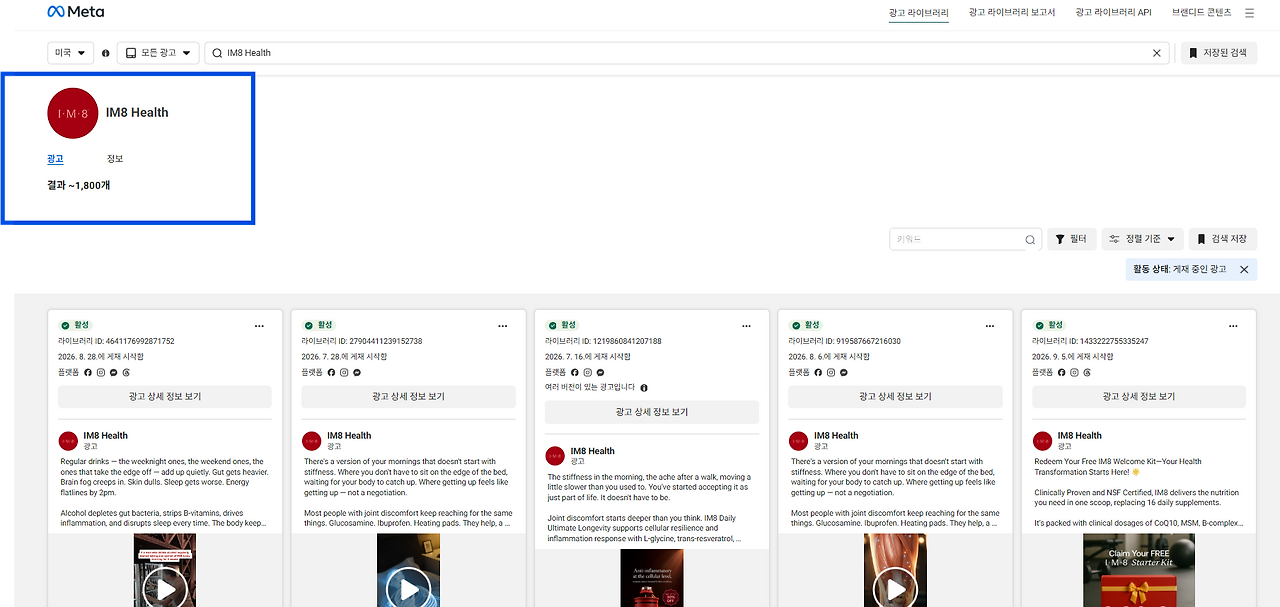Click the Messenger icon on ad 27904411239152738
The height and width of the screenshot is (607, 1280).
(357, 372)
